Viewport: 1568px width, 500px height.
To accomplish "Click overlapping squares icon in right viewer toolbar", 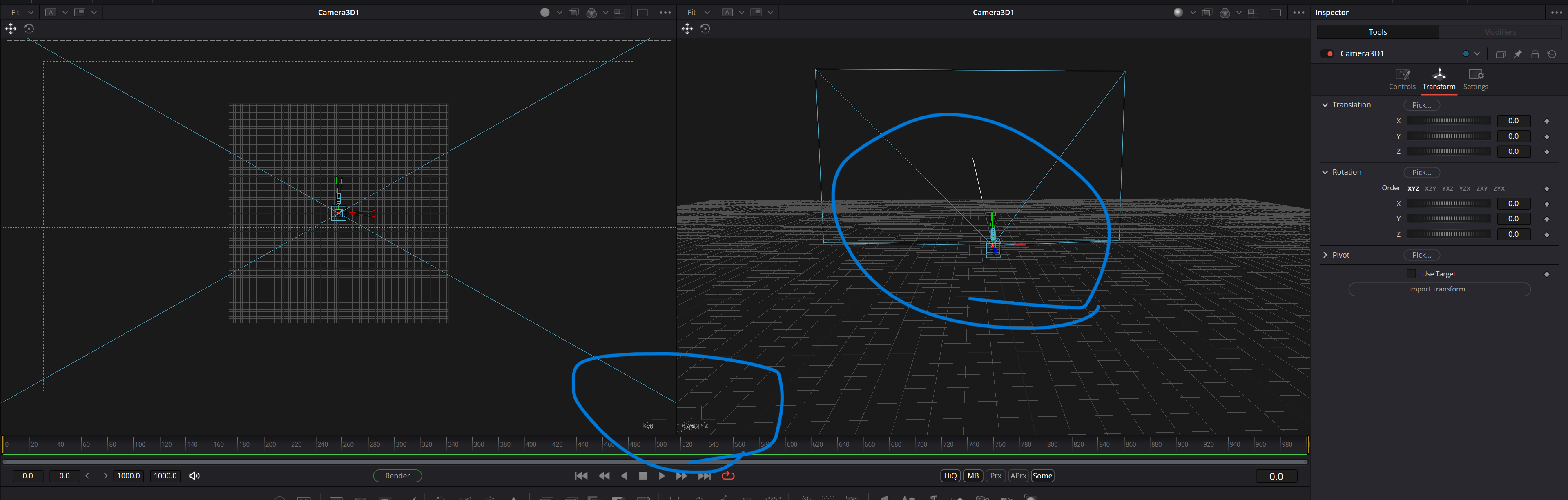I will click(1207, 12).
